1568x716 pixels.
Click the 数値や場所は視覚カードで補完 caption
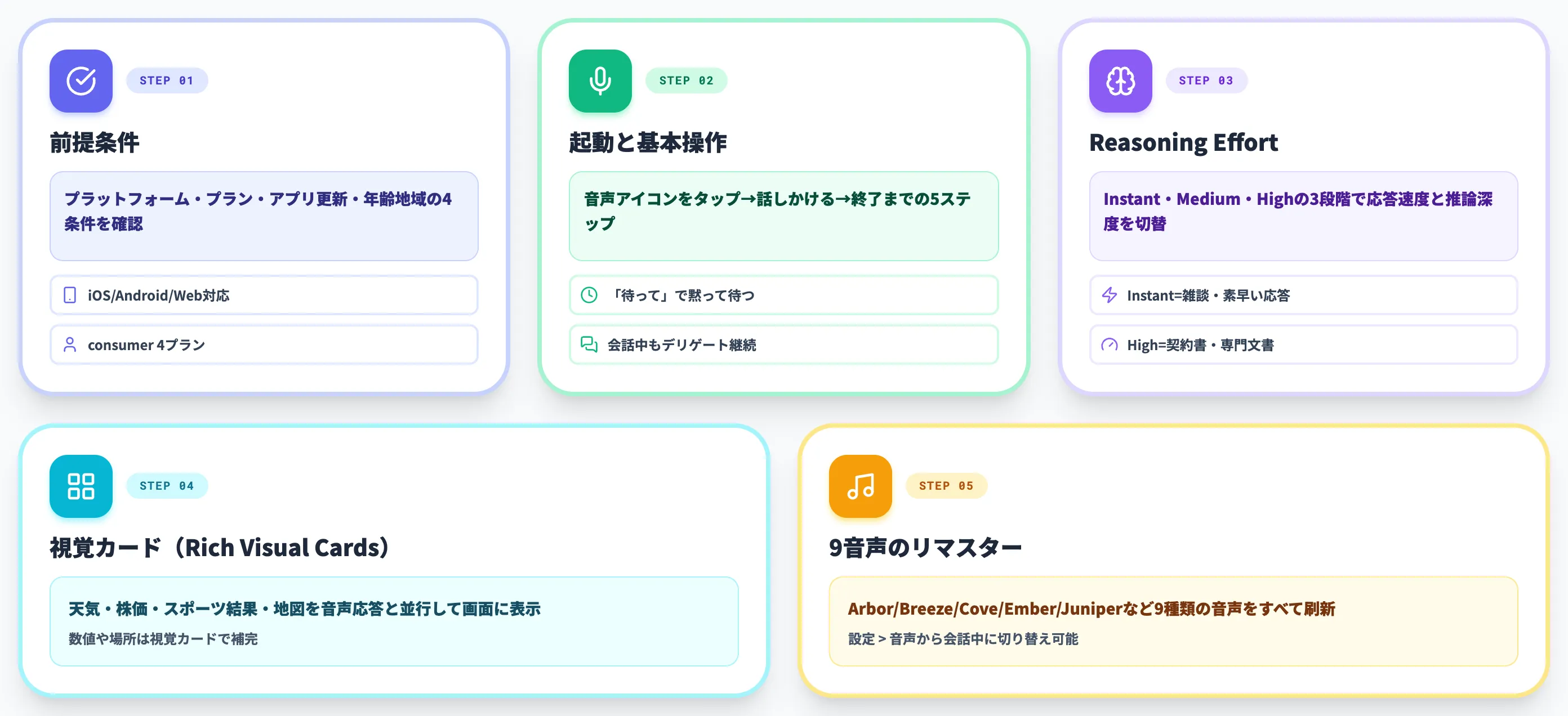[x=163, y=639]
